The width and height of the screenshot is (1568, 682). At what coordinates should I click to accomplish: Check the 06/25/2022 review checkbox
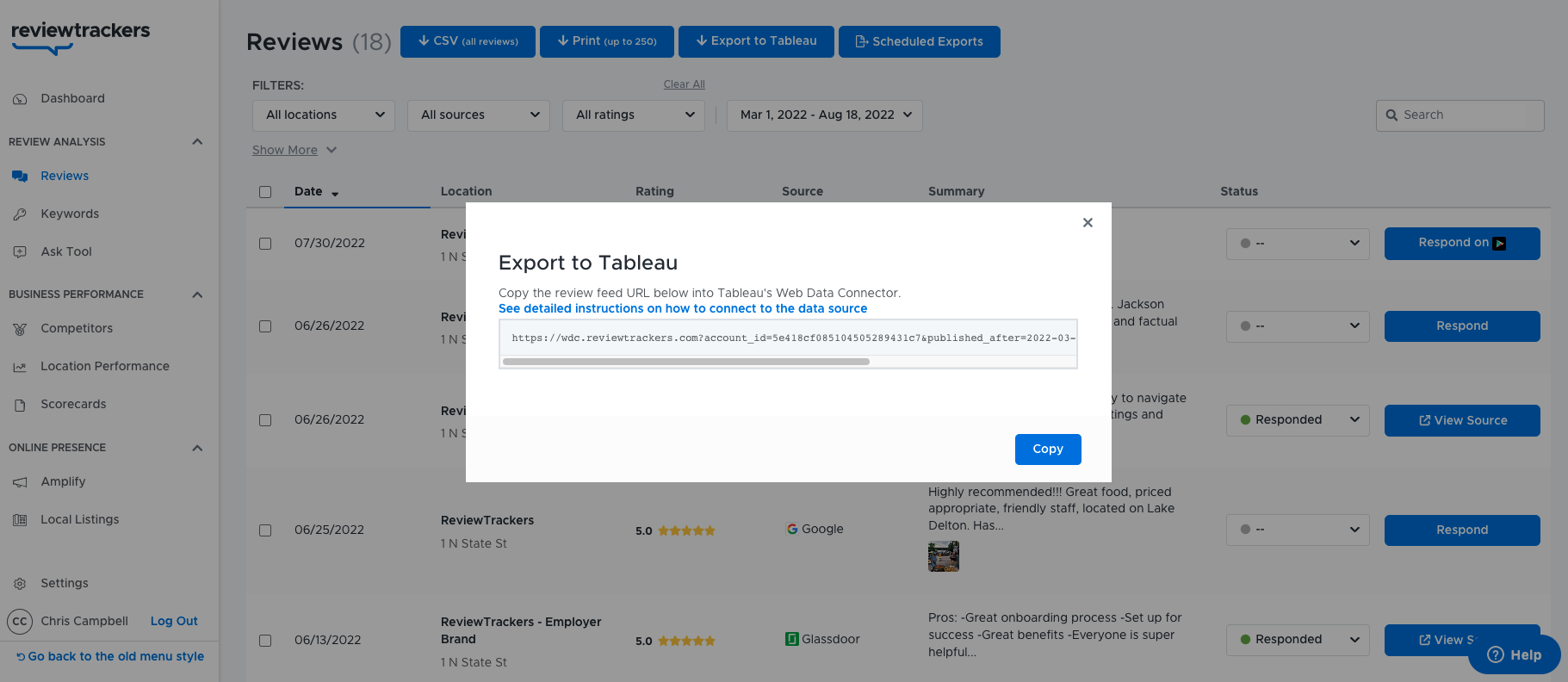pyautogui.click(x=265, y=530)
